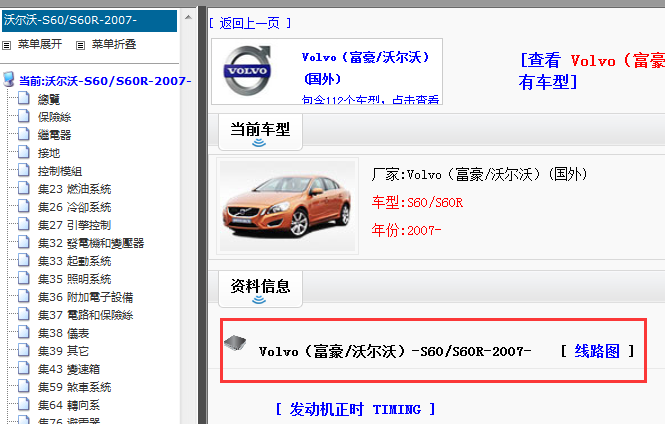Click the page icon beside 集59 煞車系統

pyautogui.click(x=24, y=386)
